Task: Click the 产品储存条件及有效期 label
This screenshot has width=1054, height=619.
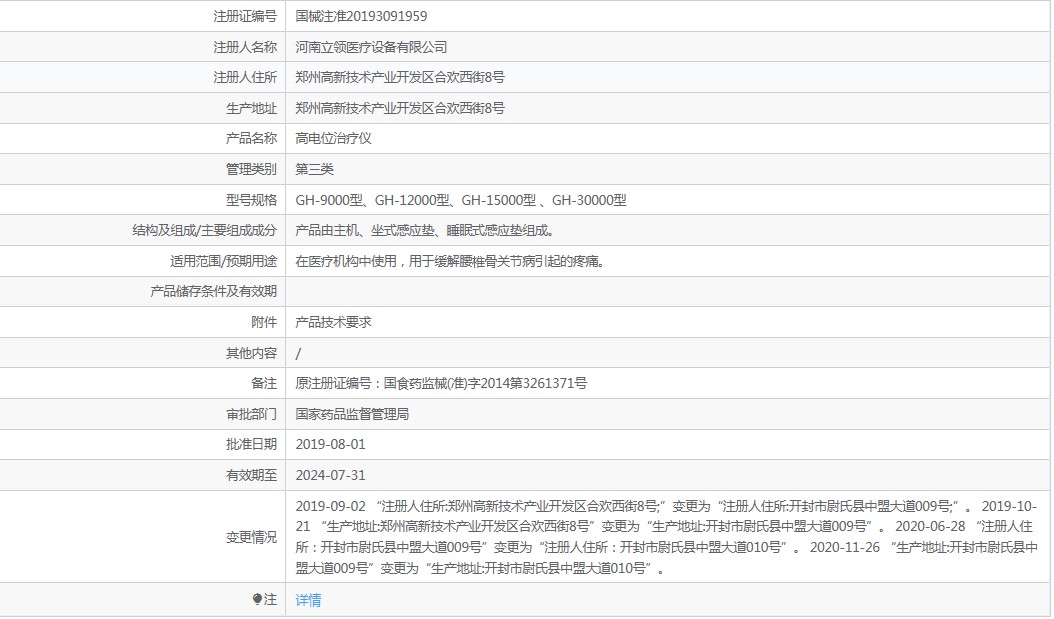Action: click(213, 291)
